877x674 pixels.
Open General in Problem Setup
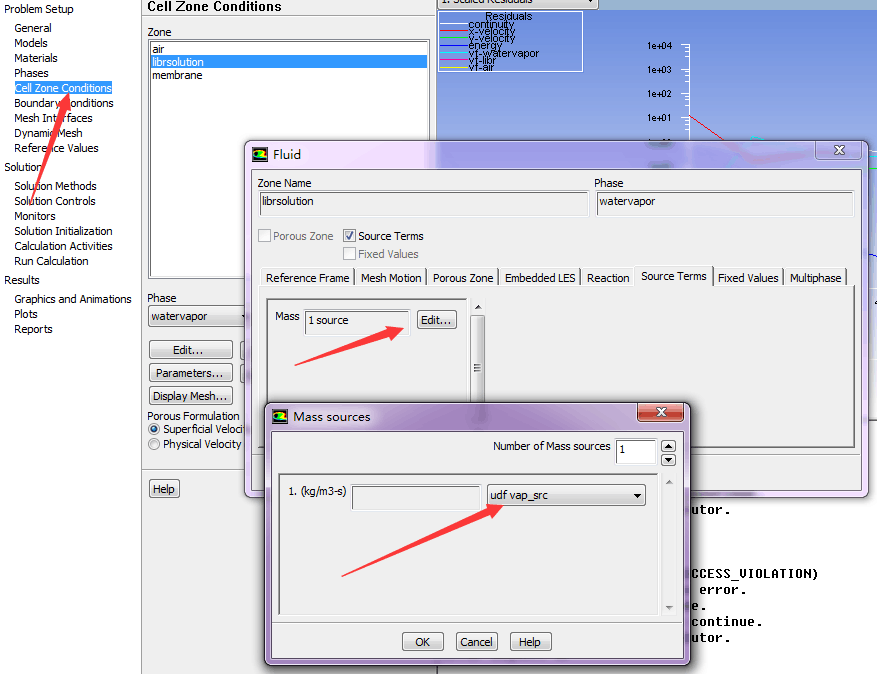[x=33, y=28]
